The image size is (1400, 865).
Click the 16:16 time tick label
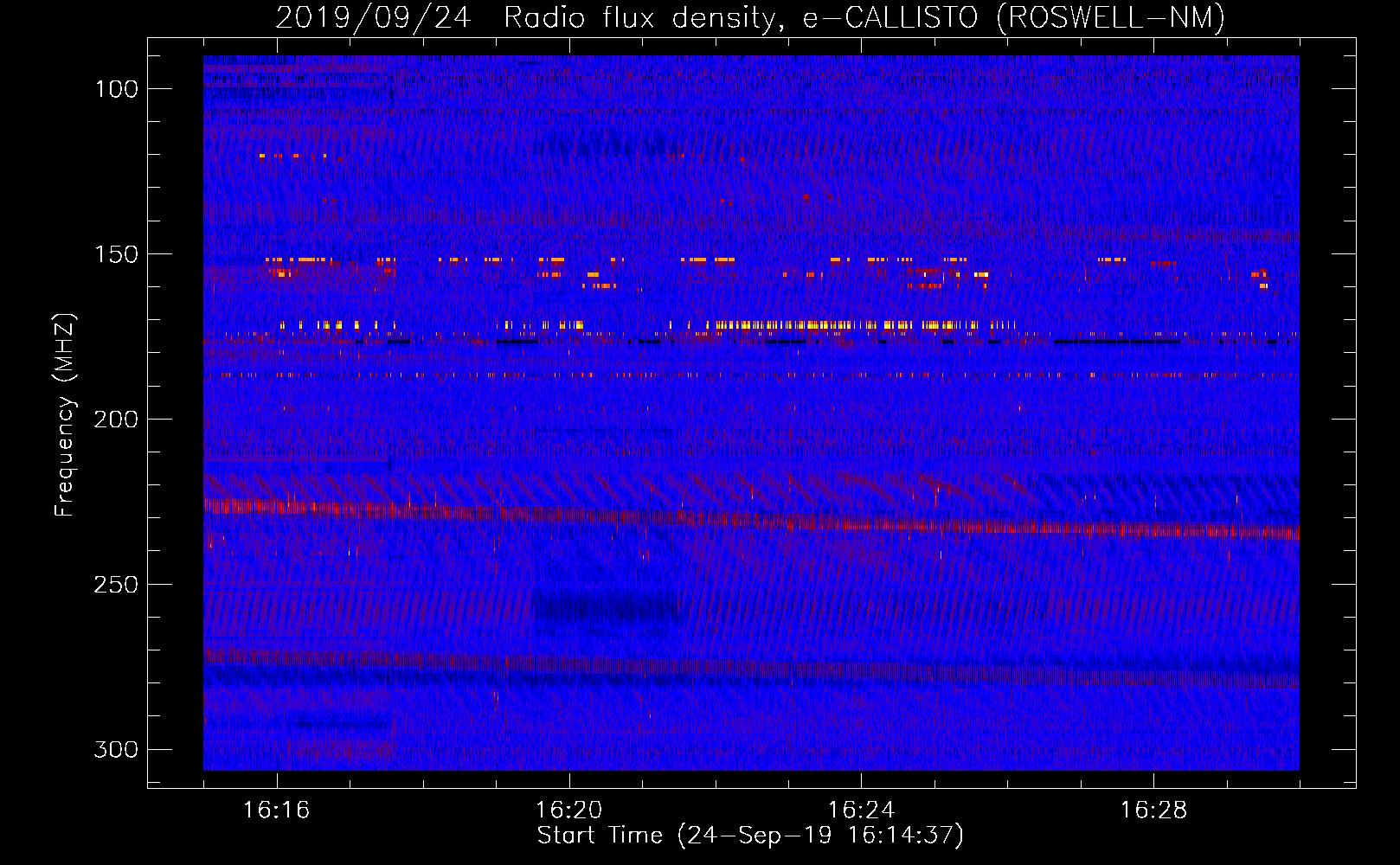(276, 810)
